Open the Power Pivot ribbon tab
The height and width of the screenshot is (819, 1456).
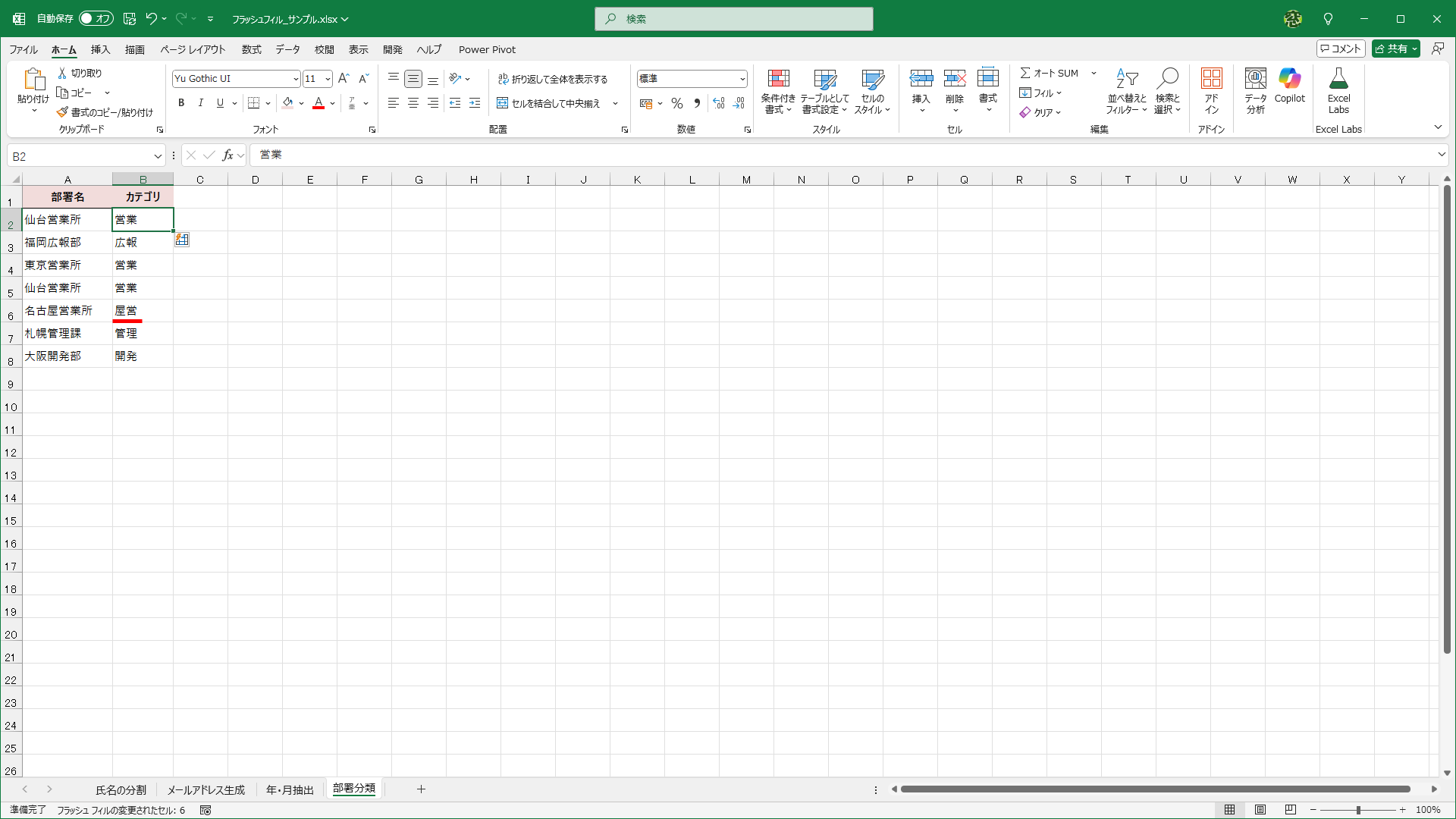click(487, 49)
